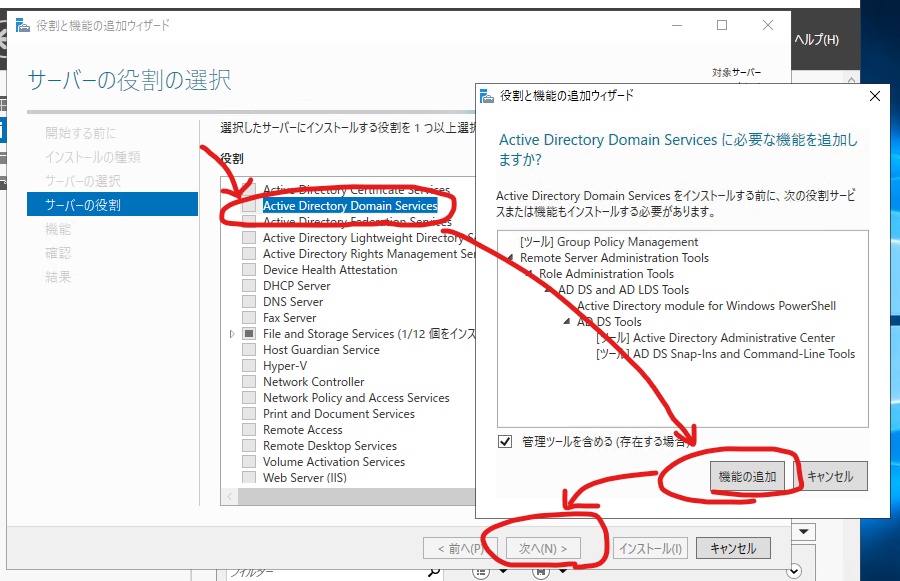Image resolution: width=900 pixels, height=581 pixels.
Task: Select the Fax Server role row
Action: click(289, 317)
